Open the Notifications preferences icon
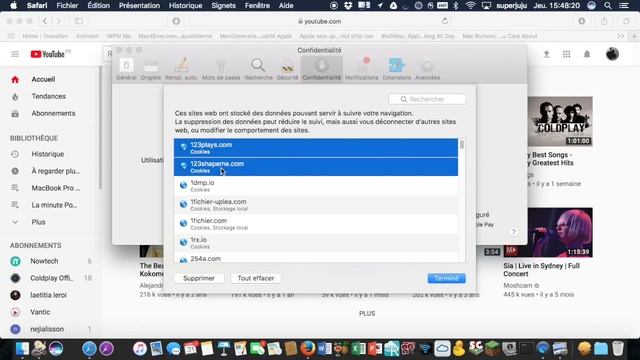 (362, 69)
